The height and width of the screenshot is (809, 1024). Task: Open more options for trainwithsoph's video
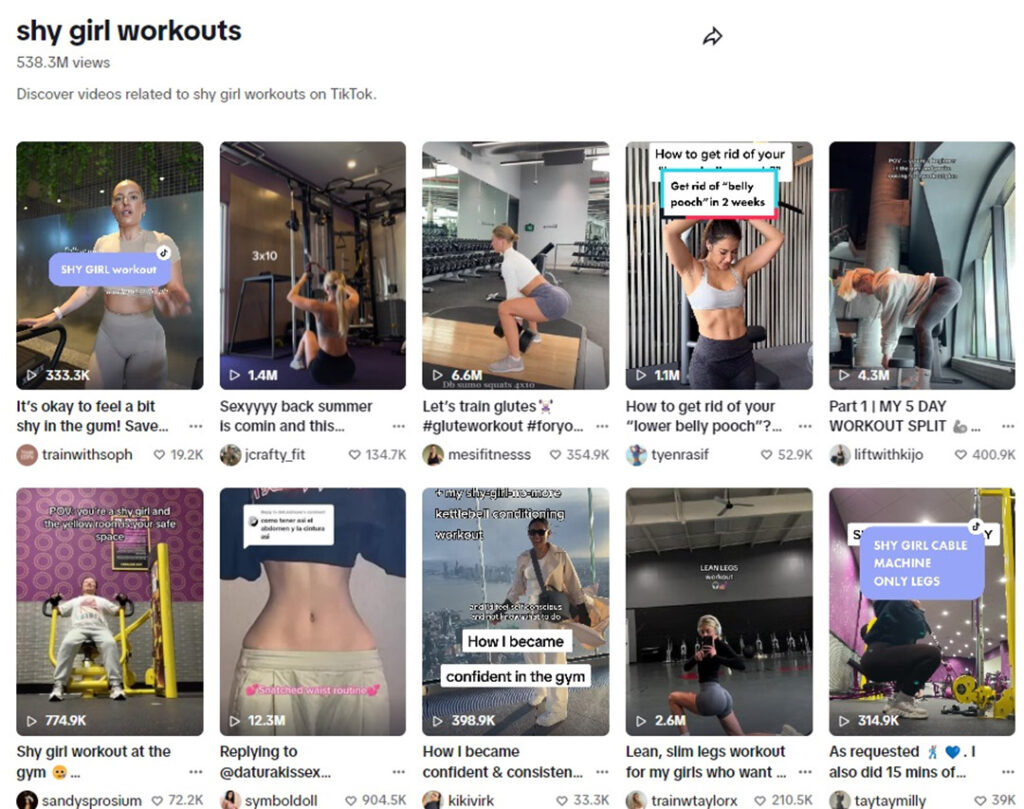pos(195,426)
